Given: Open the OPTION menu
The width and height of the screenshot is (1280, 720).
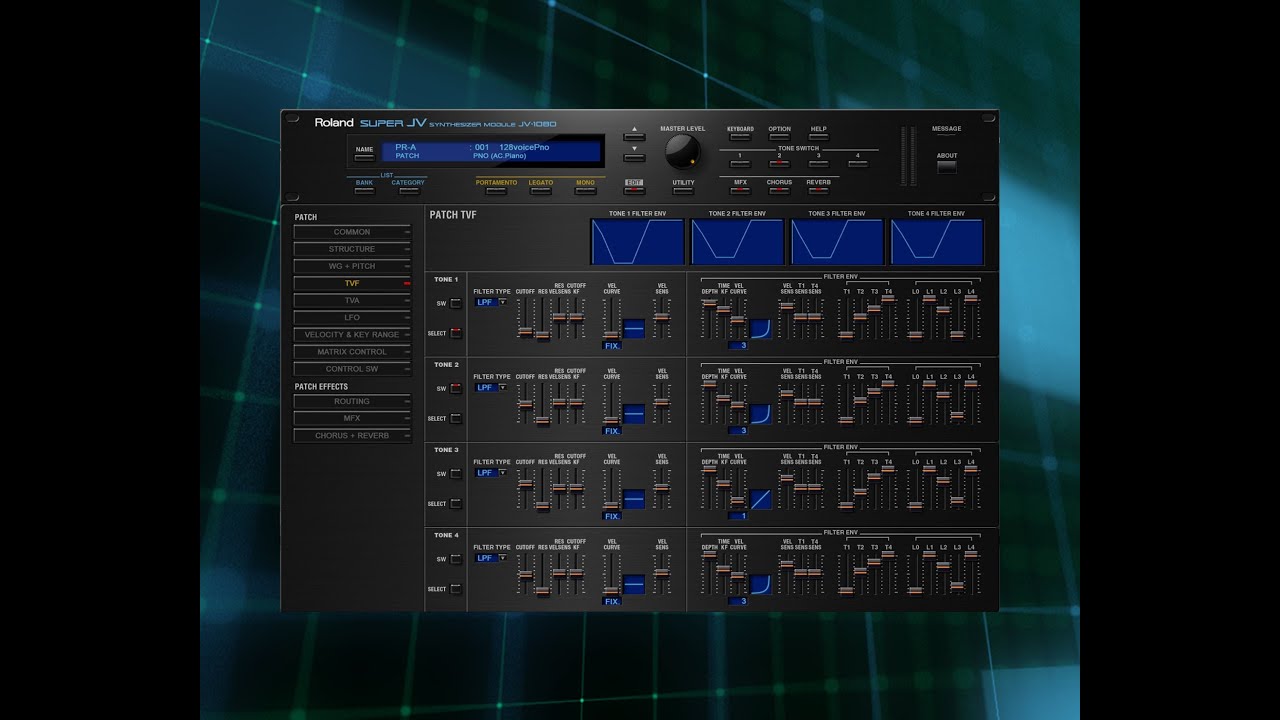Looking at the screenshot, I should (780, 137).
